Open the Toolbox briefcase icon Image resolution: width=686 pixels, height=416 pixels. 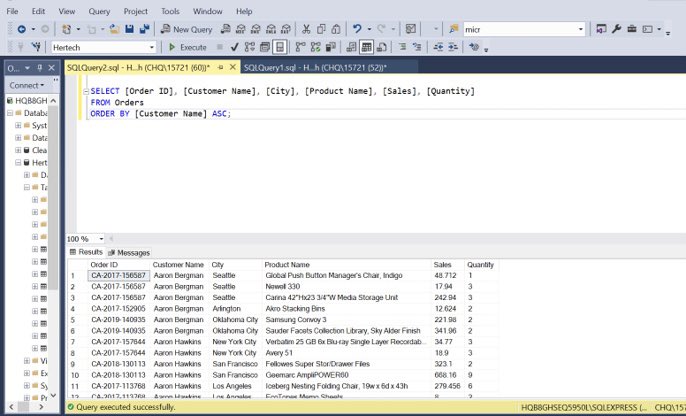[632, 29]
